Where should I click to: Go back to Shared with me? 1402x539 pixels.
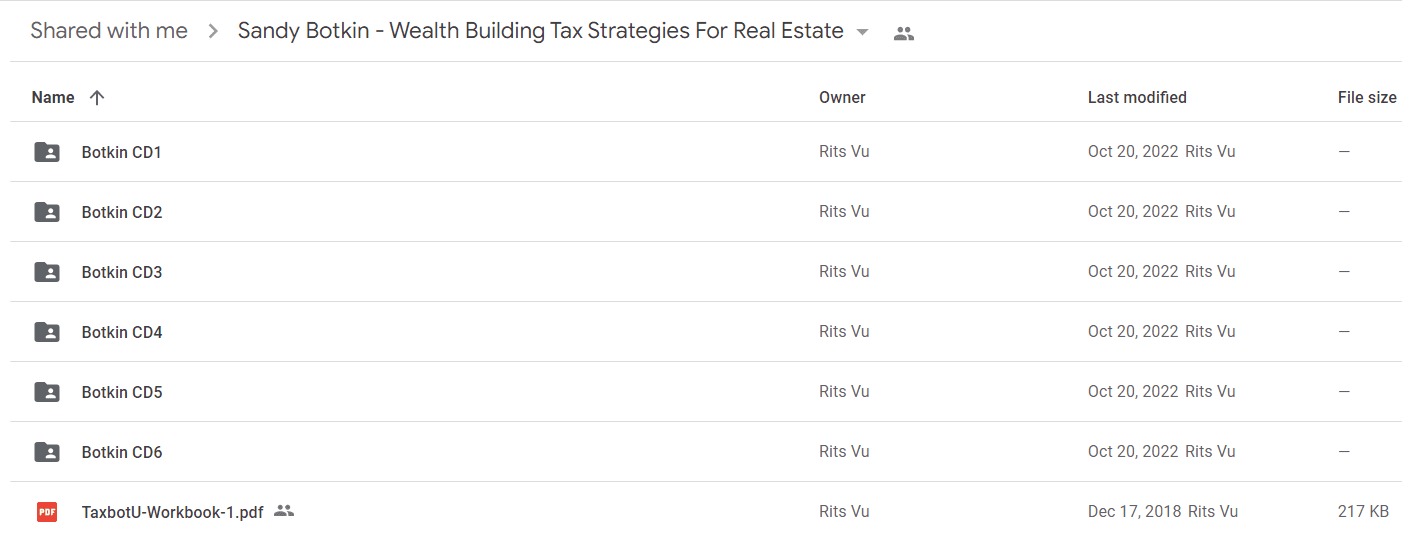[109, 31]
